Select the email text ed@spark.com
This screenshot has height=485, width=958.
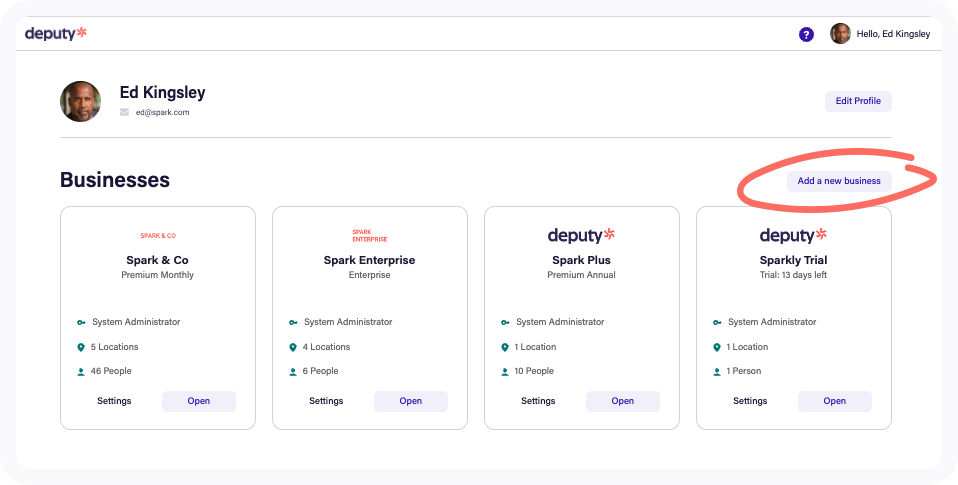(x=163, y=112)
